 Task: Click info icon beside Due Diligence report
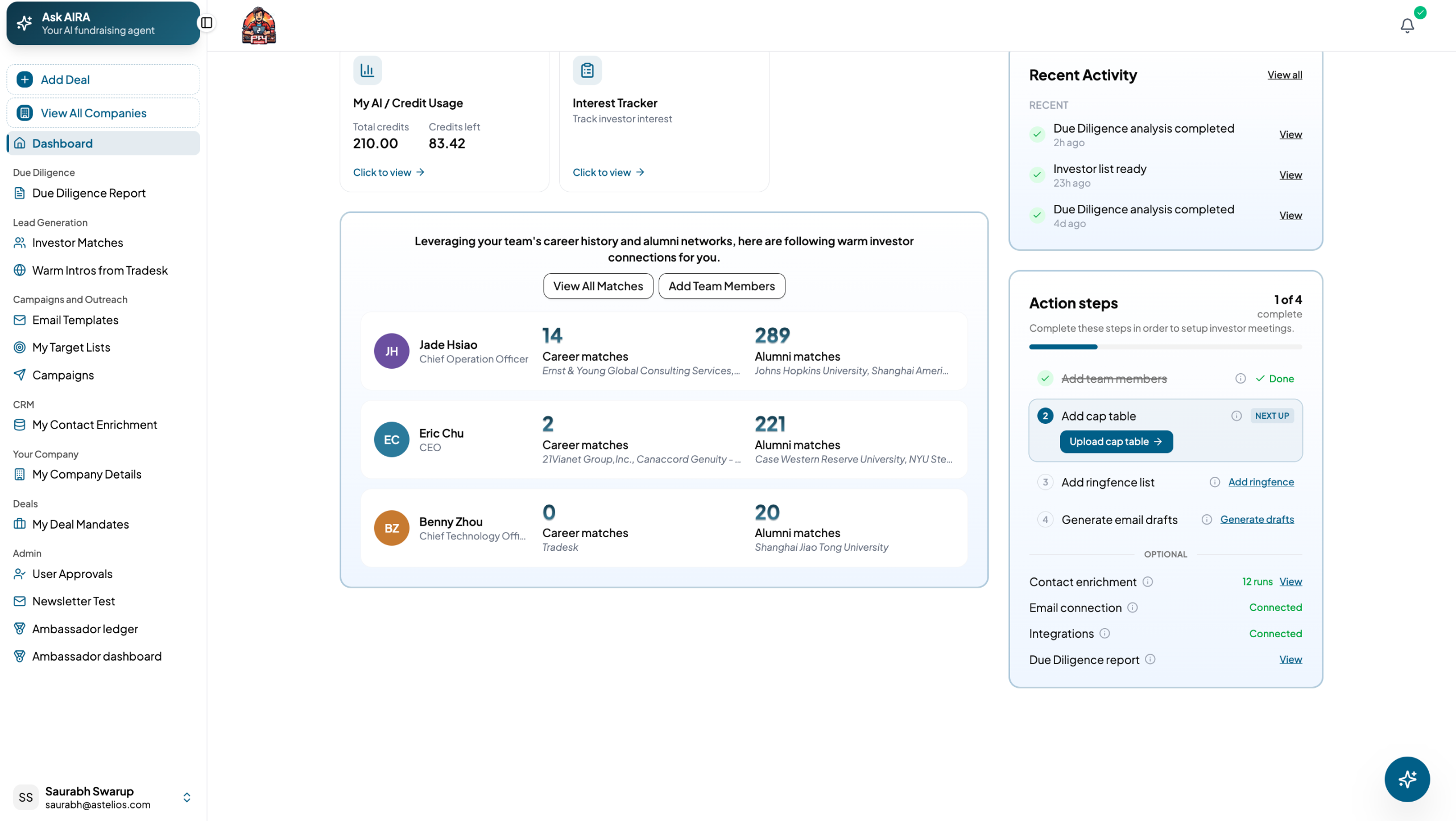tap(1150, 659)
